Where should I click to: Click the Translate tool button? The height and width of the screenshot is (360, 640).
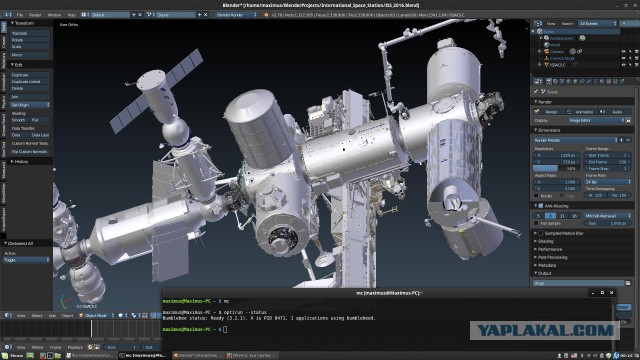(x=30, y=33)
